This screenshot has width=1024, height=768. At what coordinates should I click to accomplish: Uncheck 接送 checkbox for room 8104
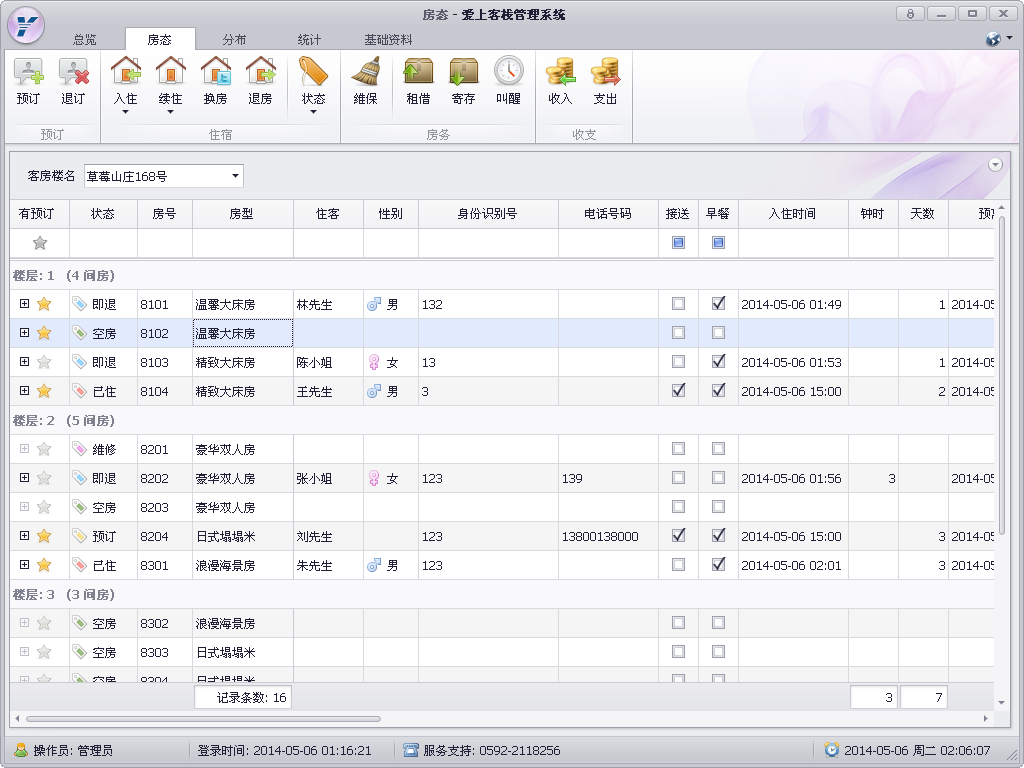pos(678,391)
